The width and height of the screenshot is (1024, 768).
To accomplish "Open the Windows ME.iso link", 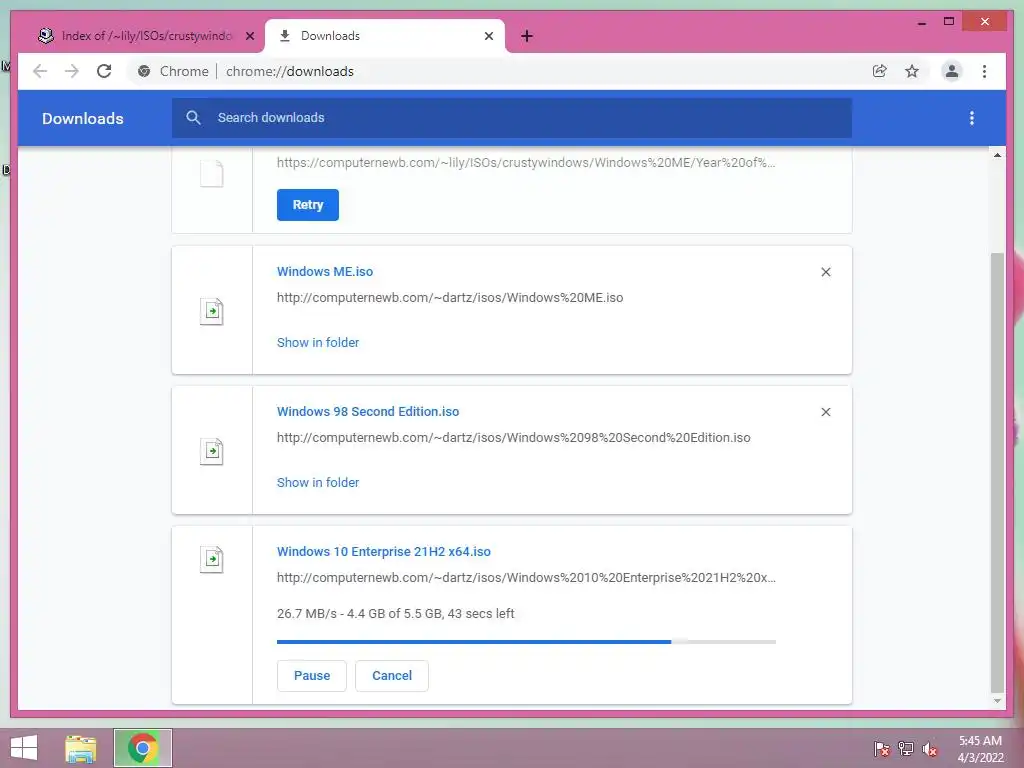I will 325,272.
